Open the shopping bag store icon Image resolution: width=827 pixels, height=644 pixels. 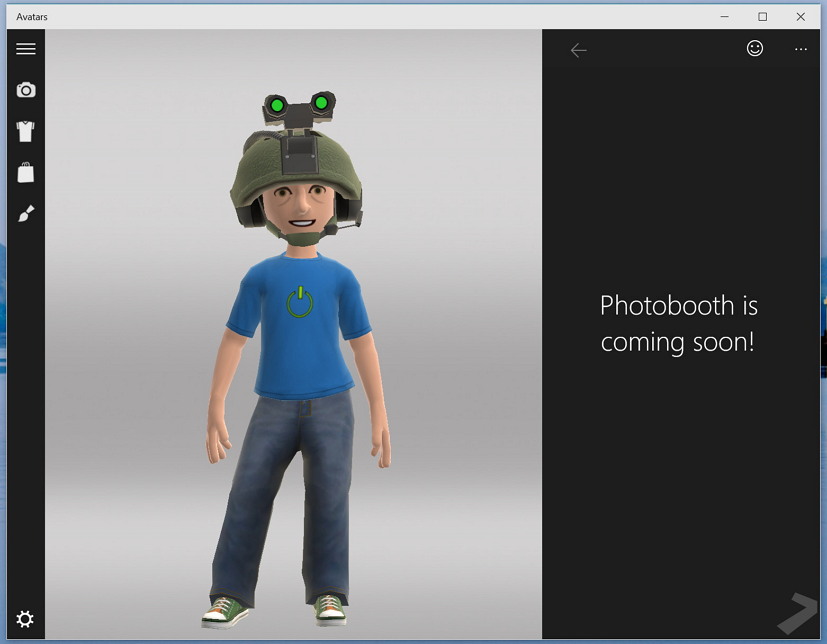coord(26,172)
